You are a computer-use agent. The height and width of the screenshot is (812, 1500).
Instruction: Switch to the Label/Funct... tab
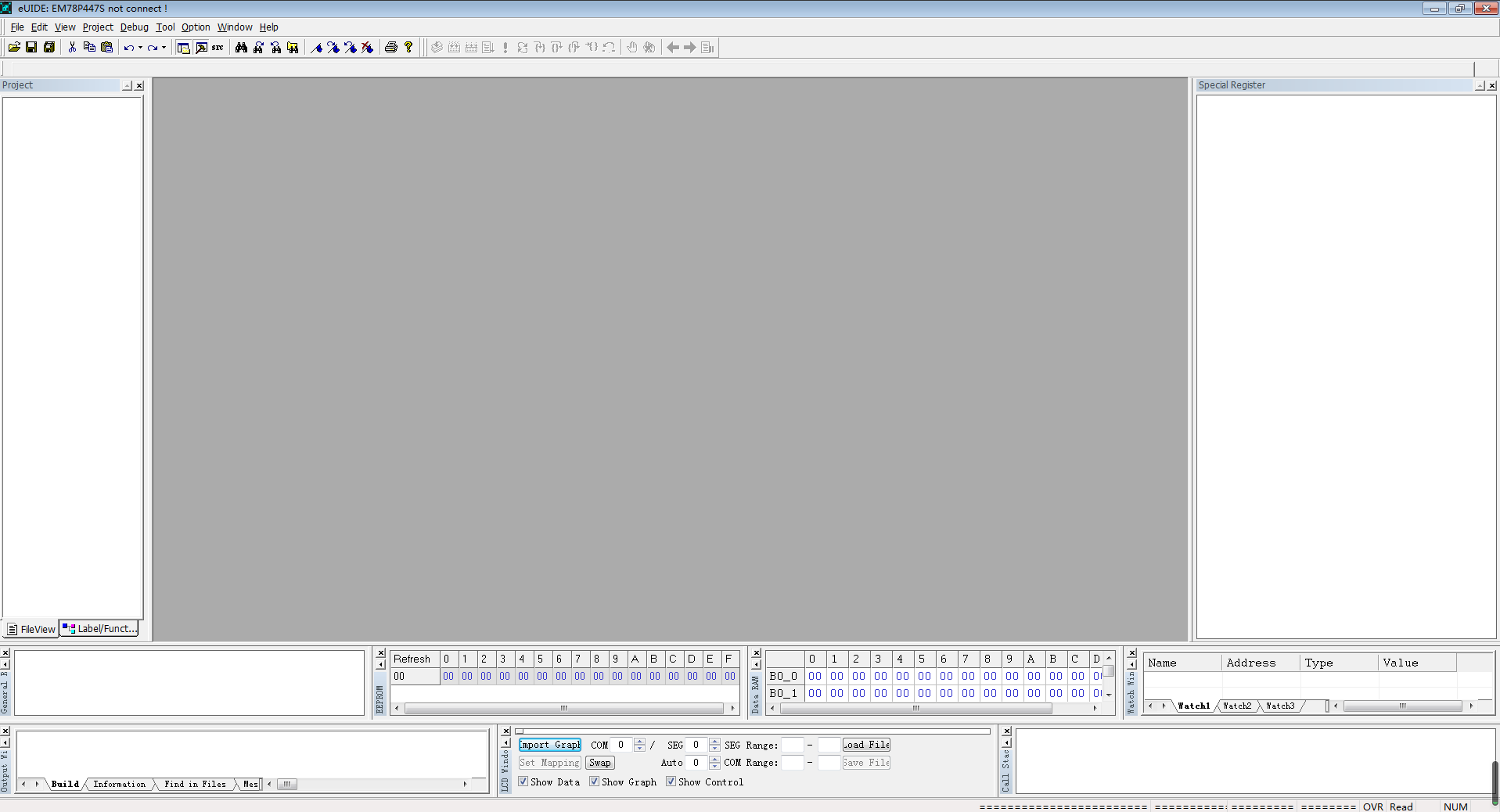point(99,629)
